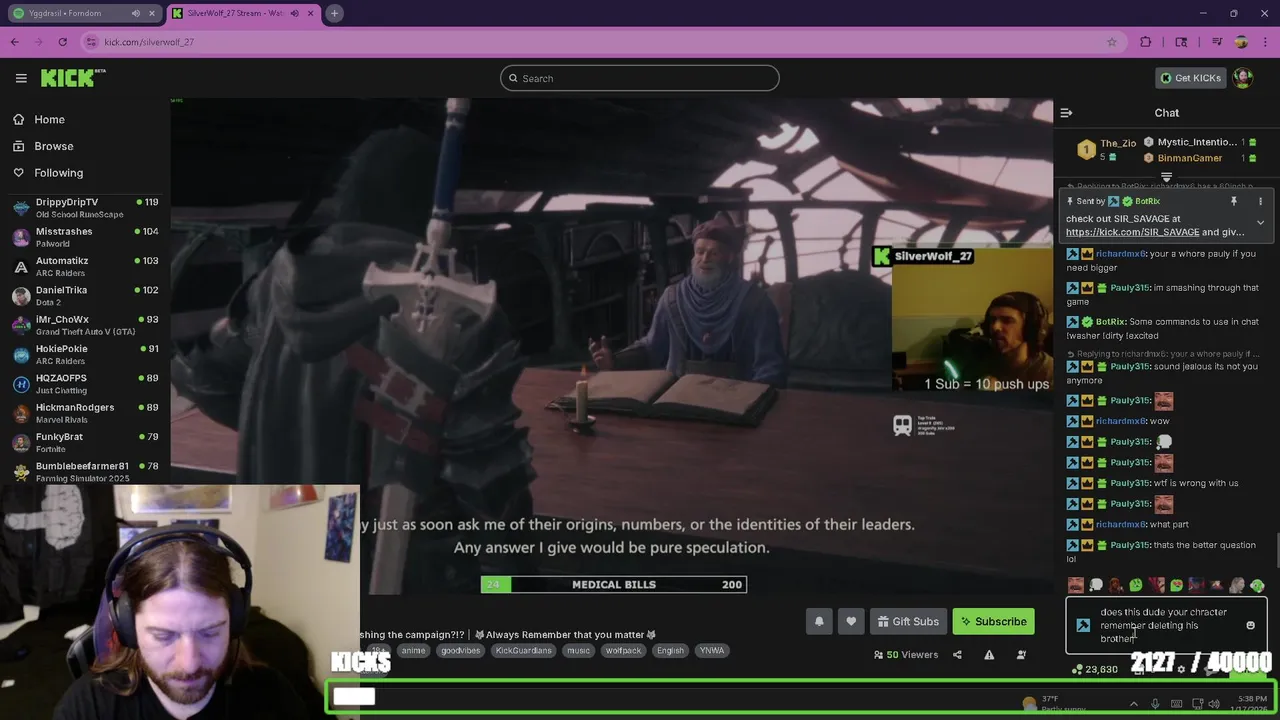Open a new browser tab
The image size is (1280, 720).
(x=334, y=13)
